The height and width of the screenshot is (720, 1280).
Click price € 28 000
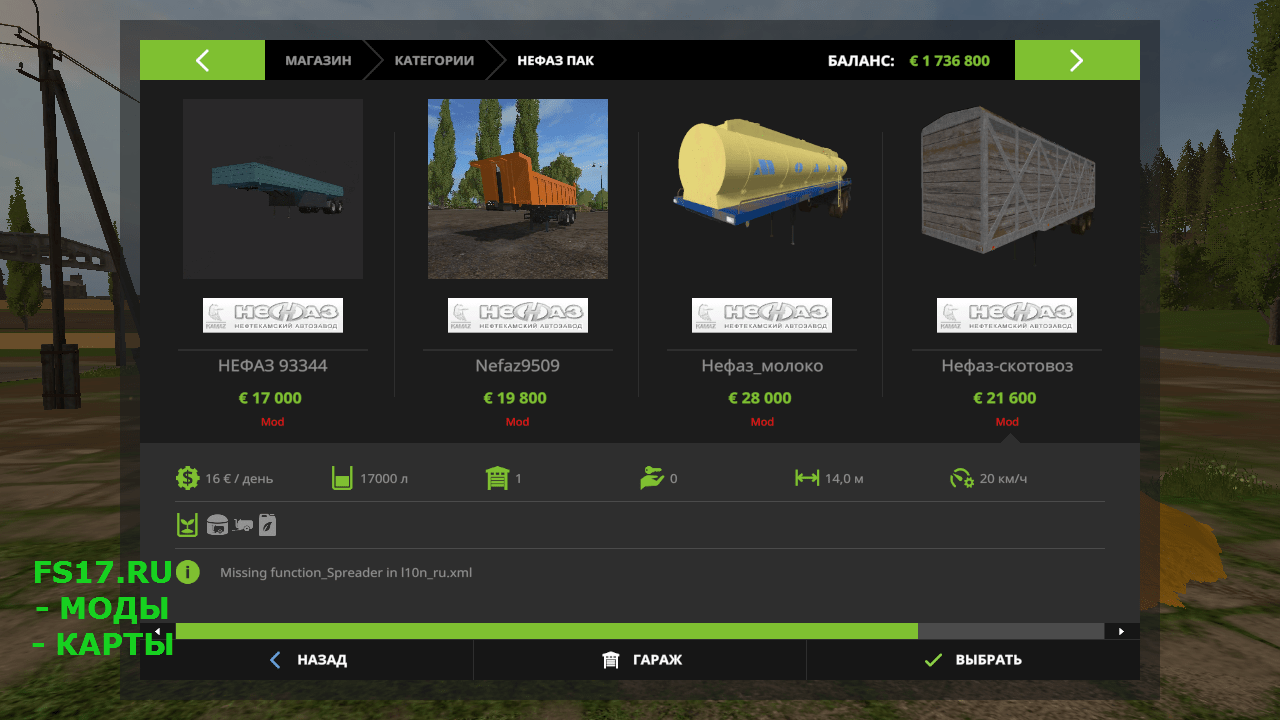[762, 398]
